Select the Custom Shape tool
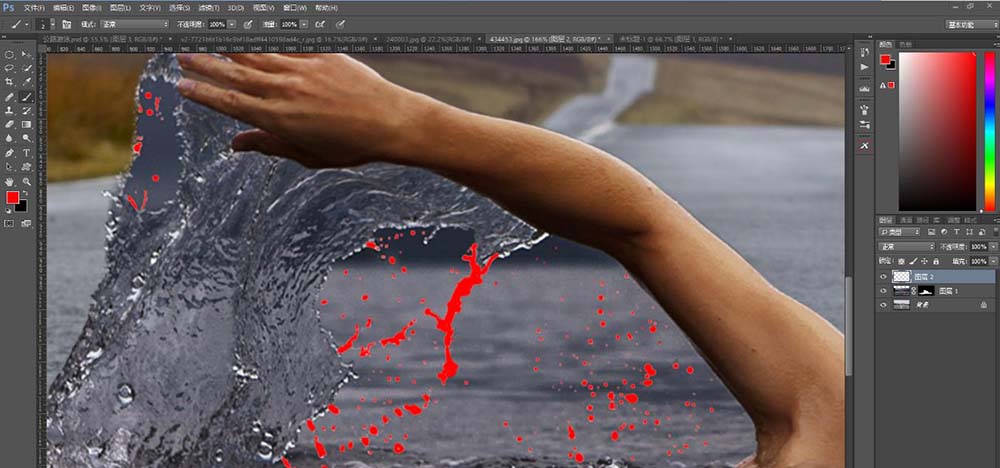The image size is (1000, 468). pyautogui.click(x=27, y=167)
